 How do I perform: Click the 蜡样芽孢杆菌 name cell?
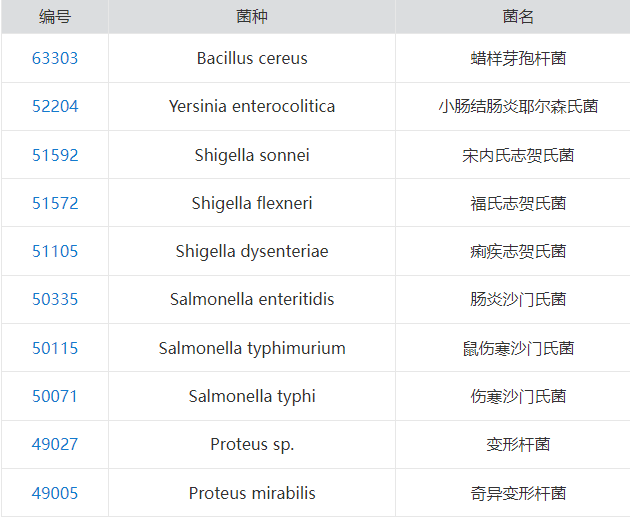click(x=513, y=58)
